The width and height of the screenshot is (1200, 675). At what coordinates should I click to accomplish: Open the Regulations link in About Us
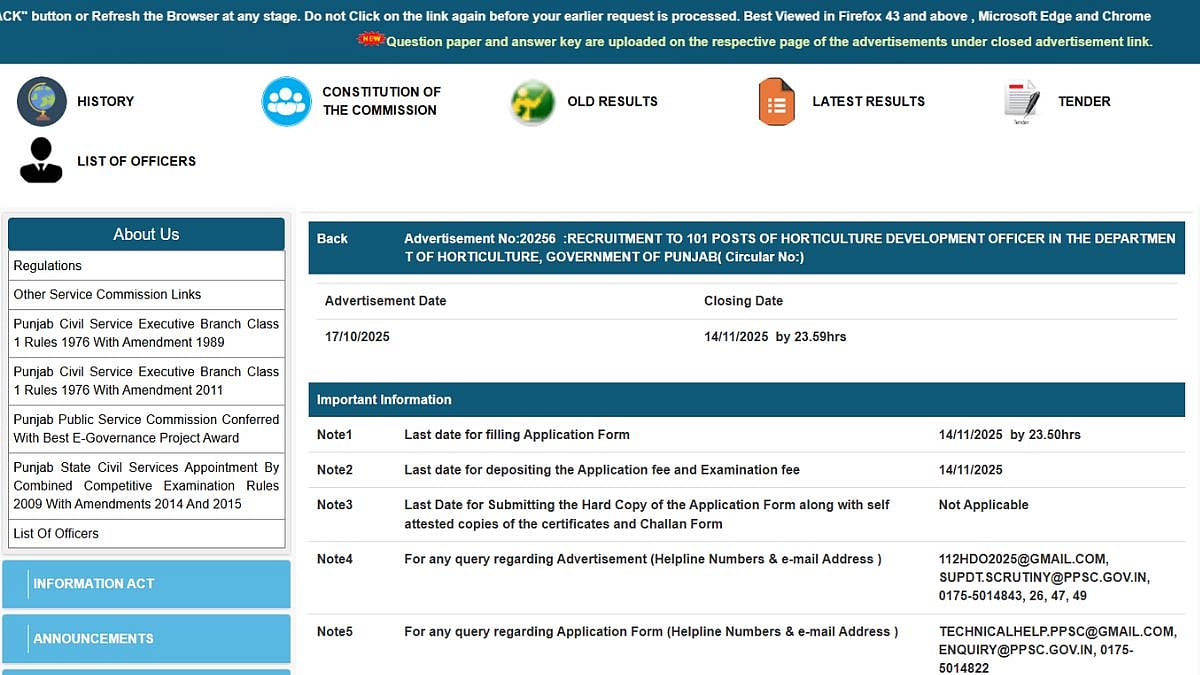tap(48, 266)
